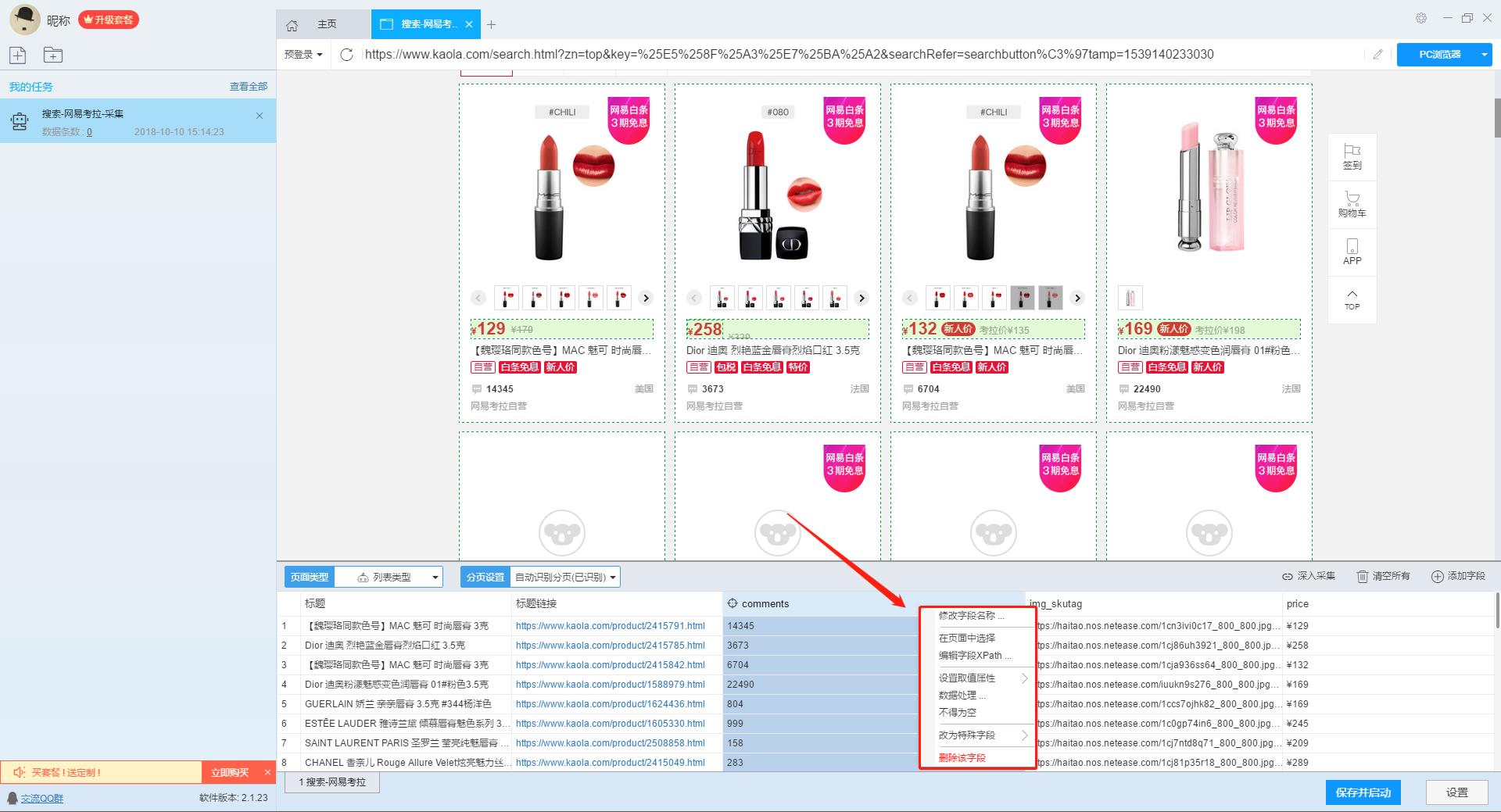Click the robot task icon
Screen dimensions: 1501x812
pyautogui.click(x=20, y=121)
